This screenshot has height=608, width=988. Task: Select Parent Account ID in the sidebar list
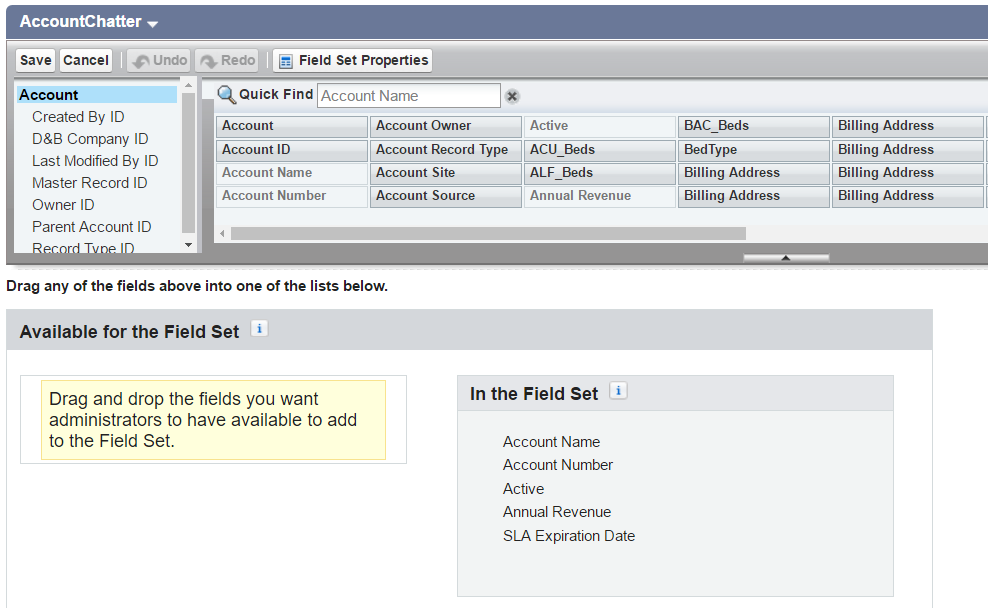[x=91, y=227]
